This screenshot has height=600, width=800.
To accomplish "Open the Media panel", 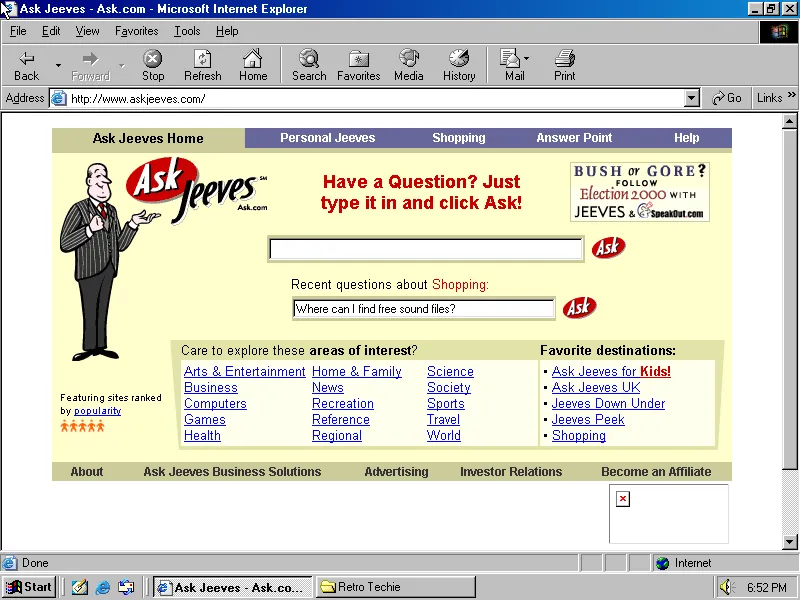I will 408,65.
